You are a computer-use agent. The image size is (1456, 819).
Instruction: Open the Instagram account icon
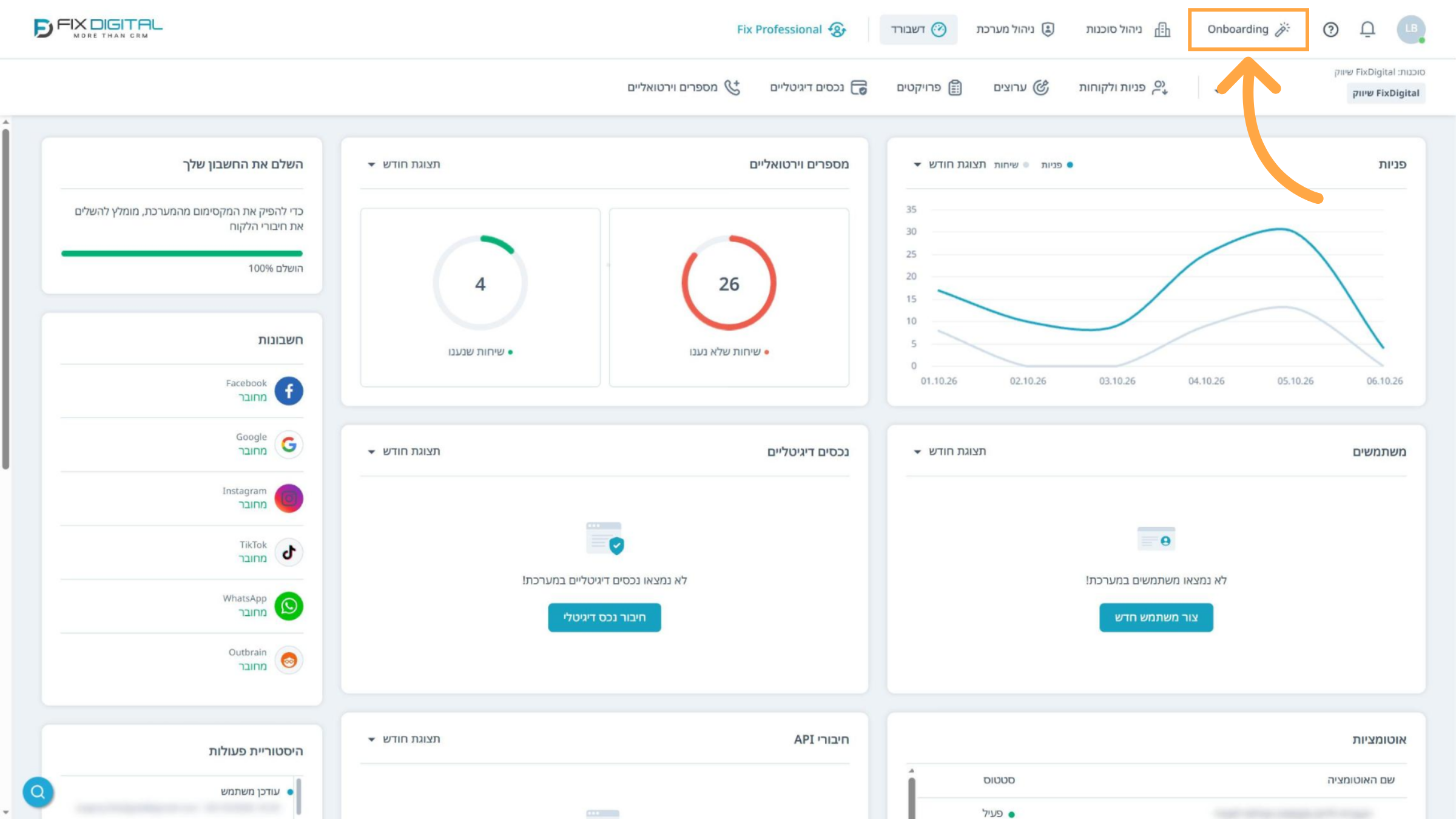289,498
